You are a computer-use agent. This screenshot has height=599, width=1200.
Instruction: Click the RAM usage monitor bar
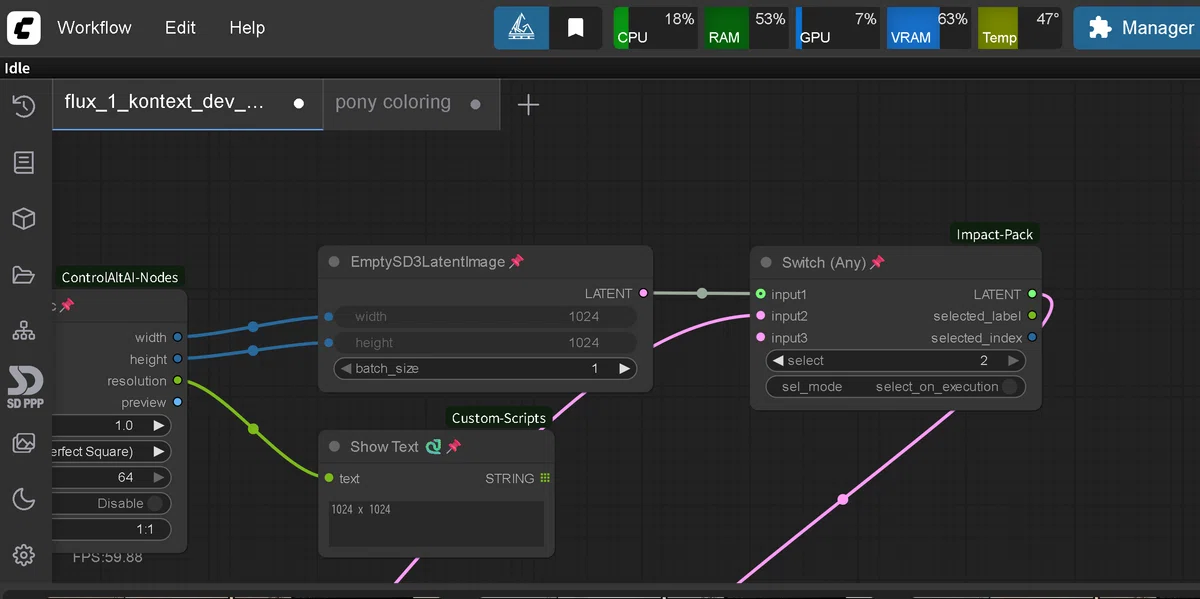coord(747,28)
